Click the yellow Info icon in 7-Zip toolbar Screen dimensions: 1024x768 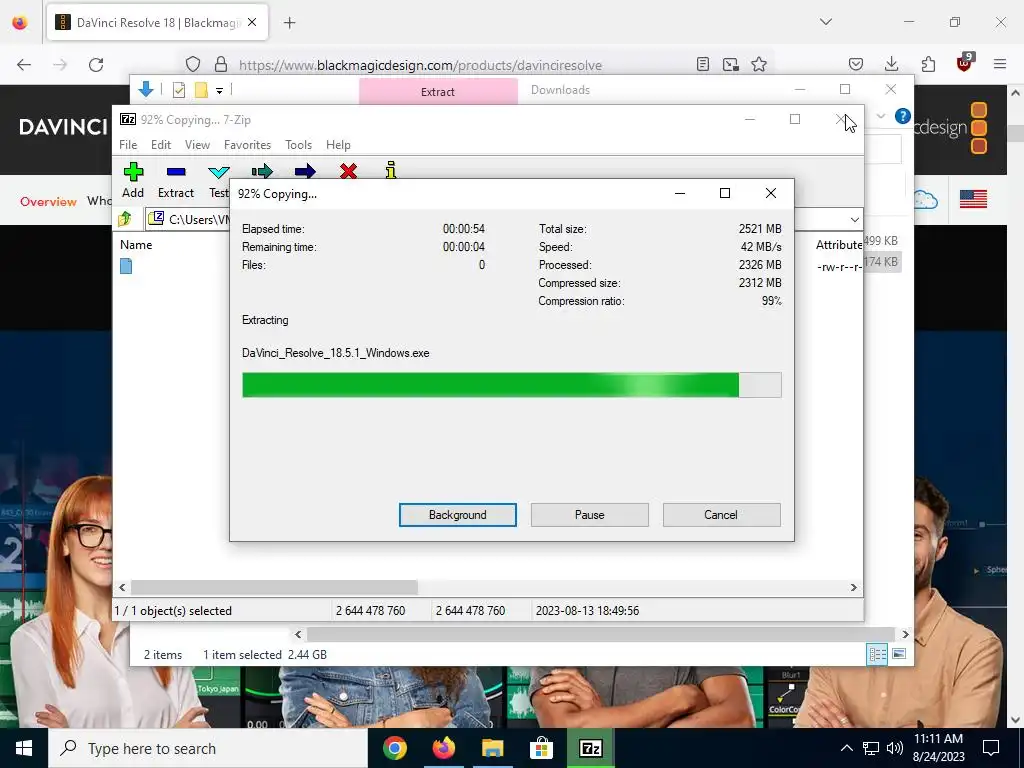391,170
